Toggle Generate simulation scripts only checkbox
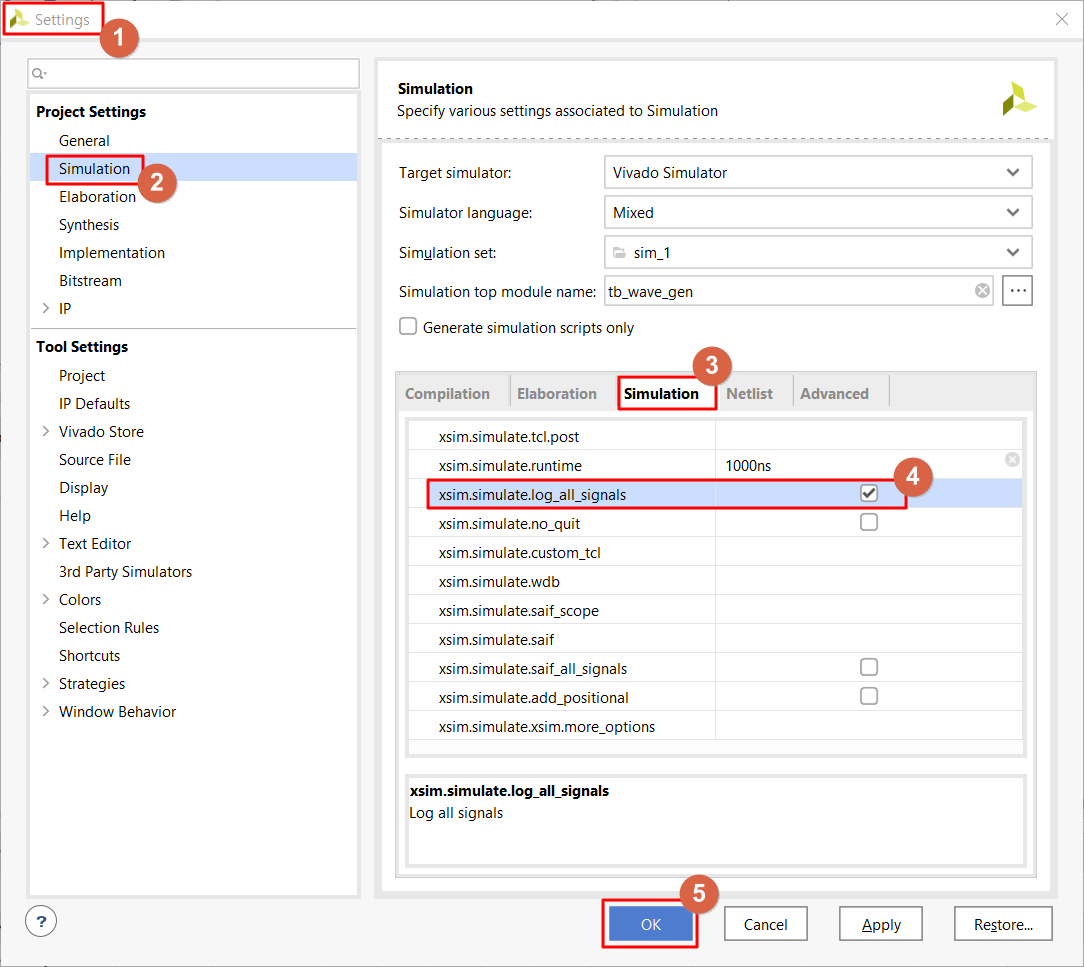 408,326
